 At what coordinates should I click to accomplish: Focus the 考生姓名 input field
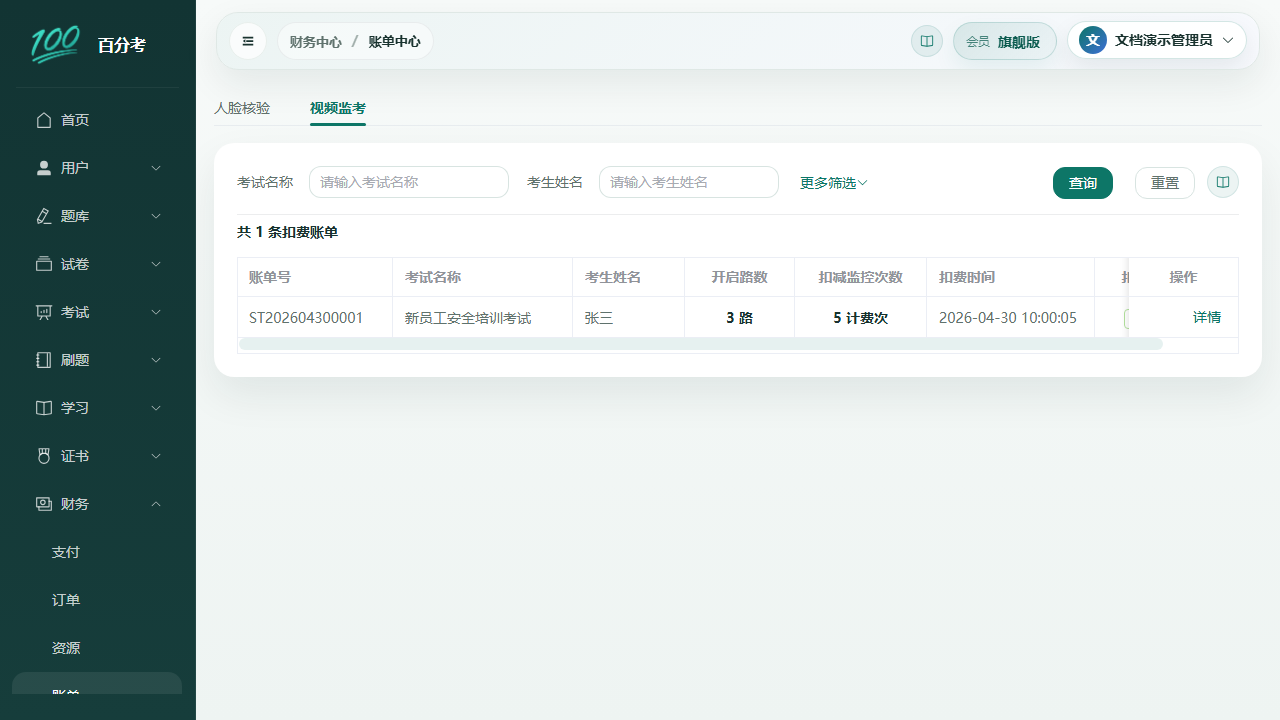[x=689, y=182]
